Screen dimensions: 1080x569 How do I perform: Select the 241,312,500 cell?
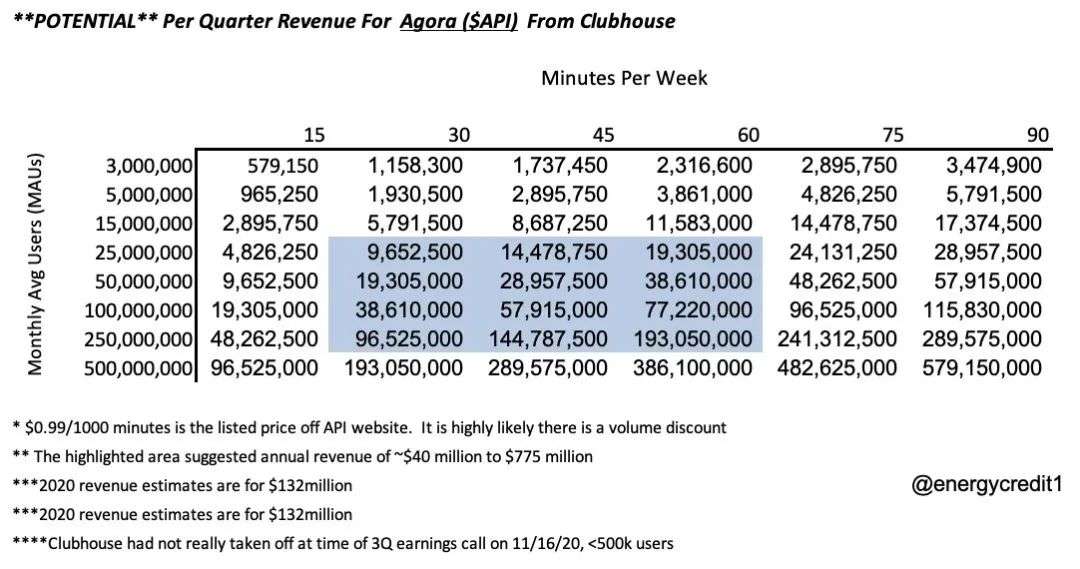838,340
